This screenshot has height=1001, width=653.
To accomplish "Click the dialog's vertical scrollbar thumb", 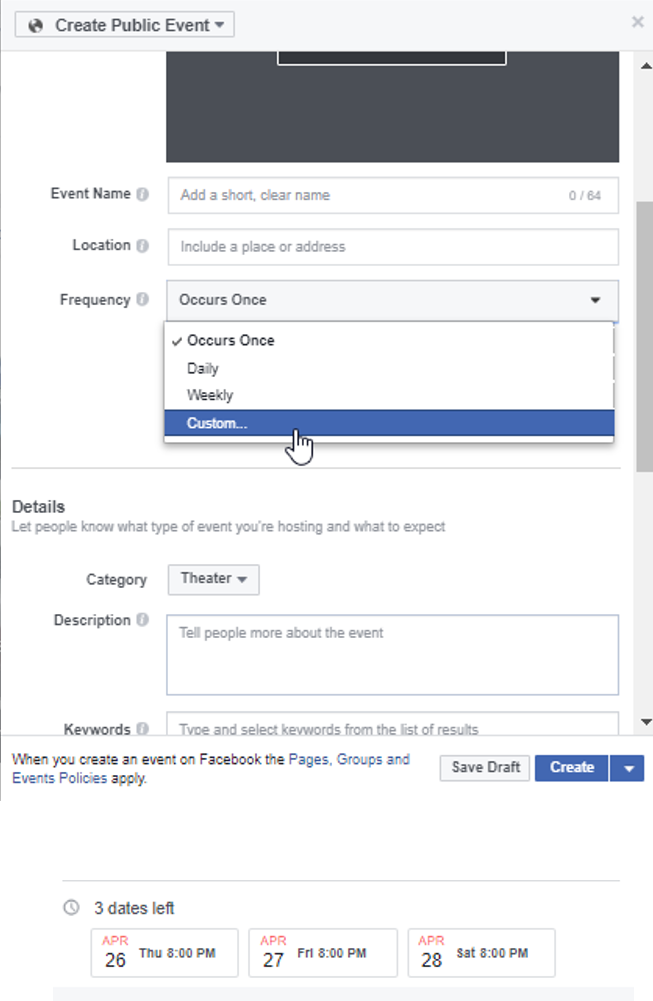I will pos(645,336).
